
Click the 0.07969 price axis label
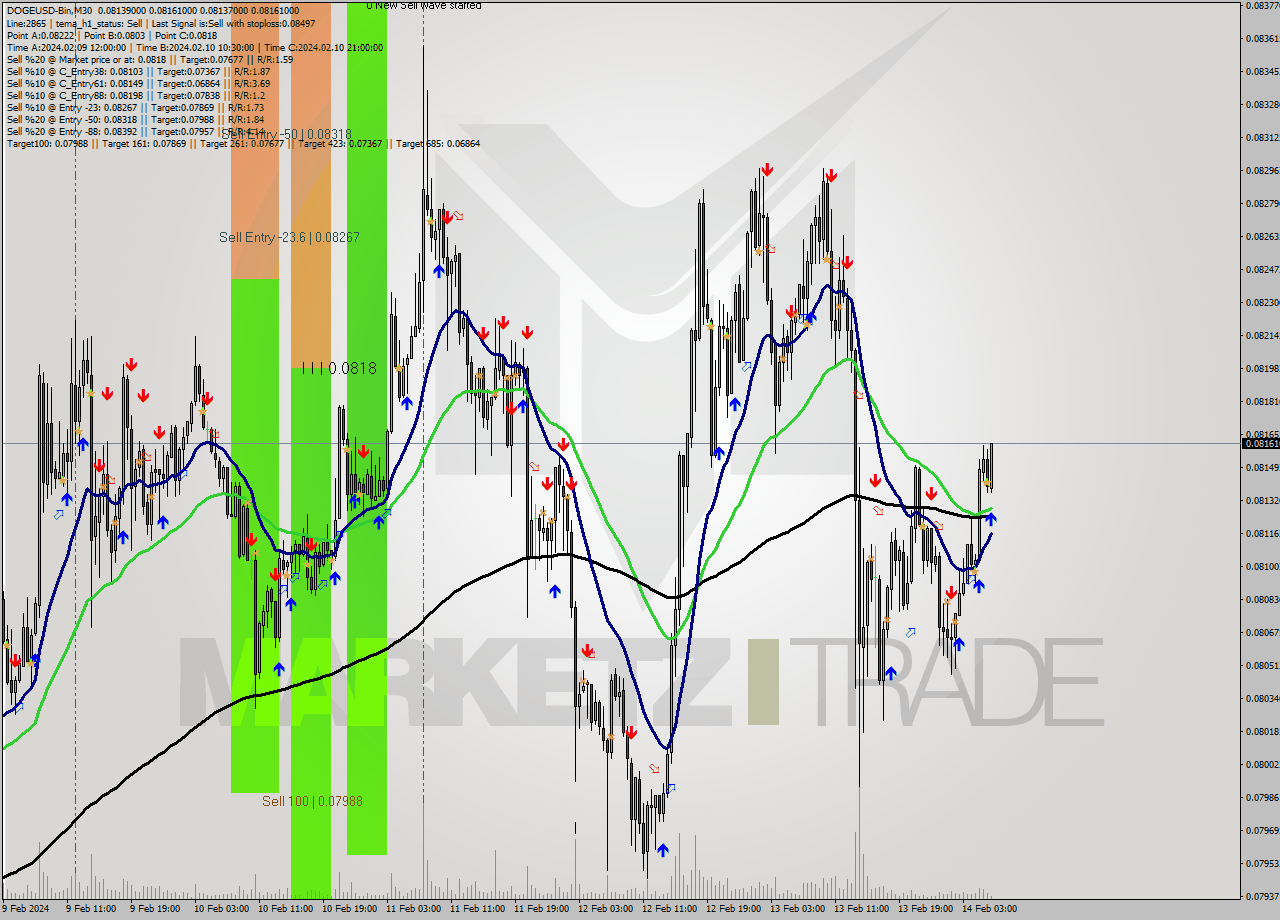1264,830
